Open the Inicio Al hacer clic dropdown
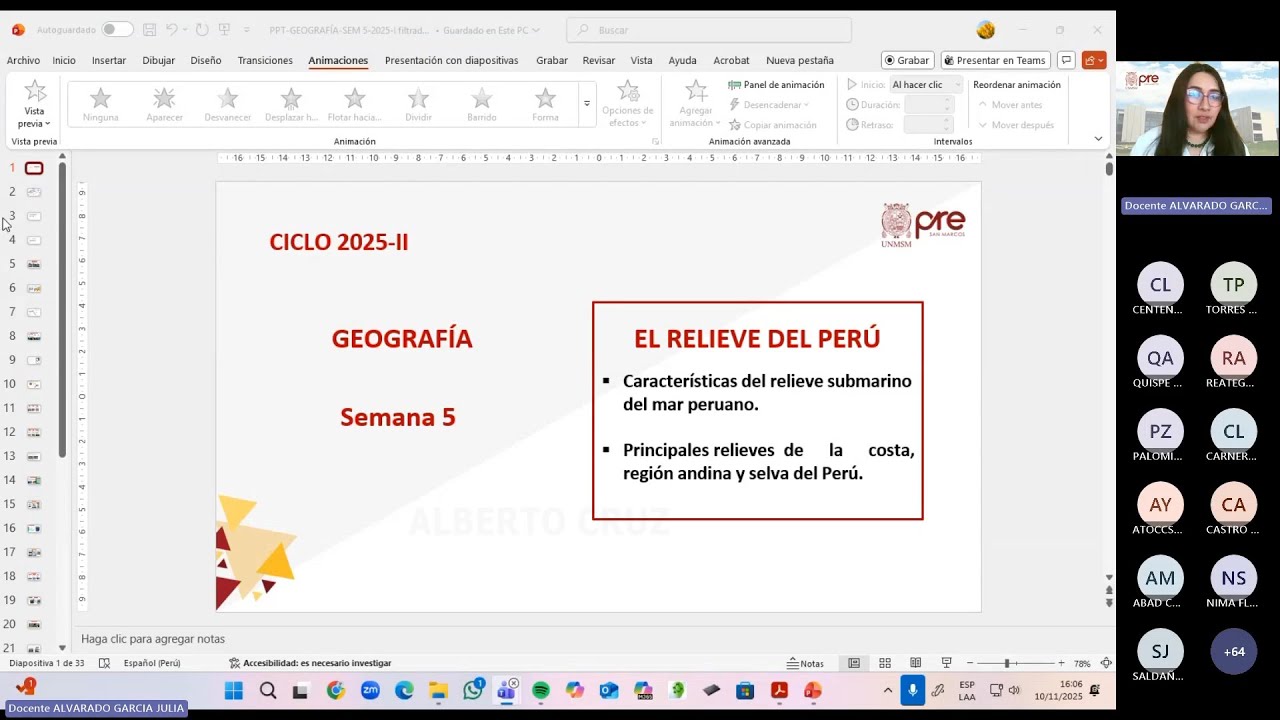Screen dimensions: 1280x720 926,85
